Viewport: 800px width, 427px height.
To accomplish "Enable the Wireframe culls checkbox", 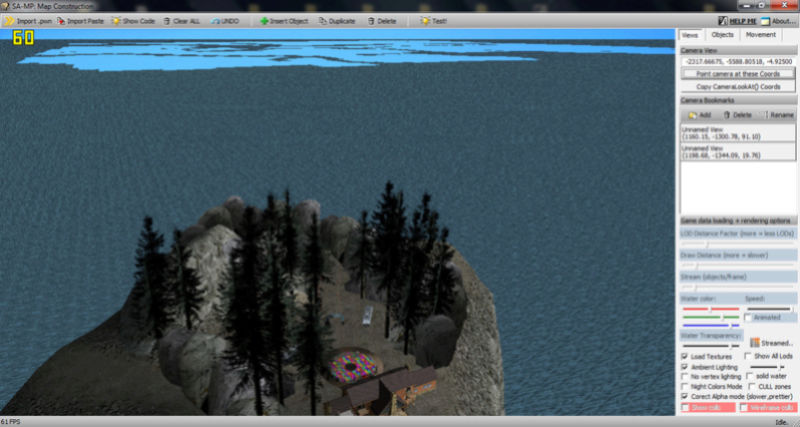I will pyautogui.click(x=744, y=408).
